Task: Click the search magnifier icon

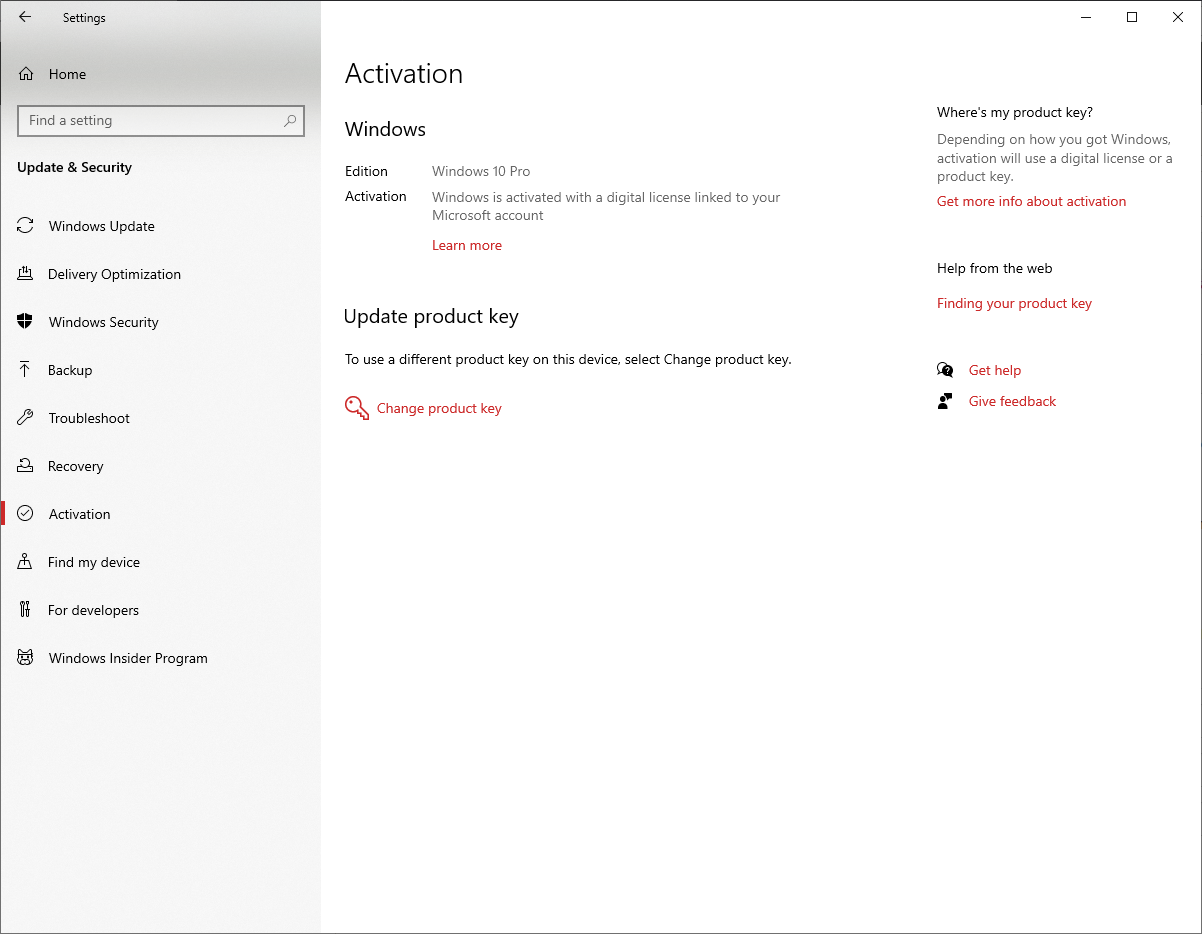Action: pyautogui.click(x=290, y=120)
